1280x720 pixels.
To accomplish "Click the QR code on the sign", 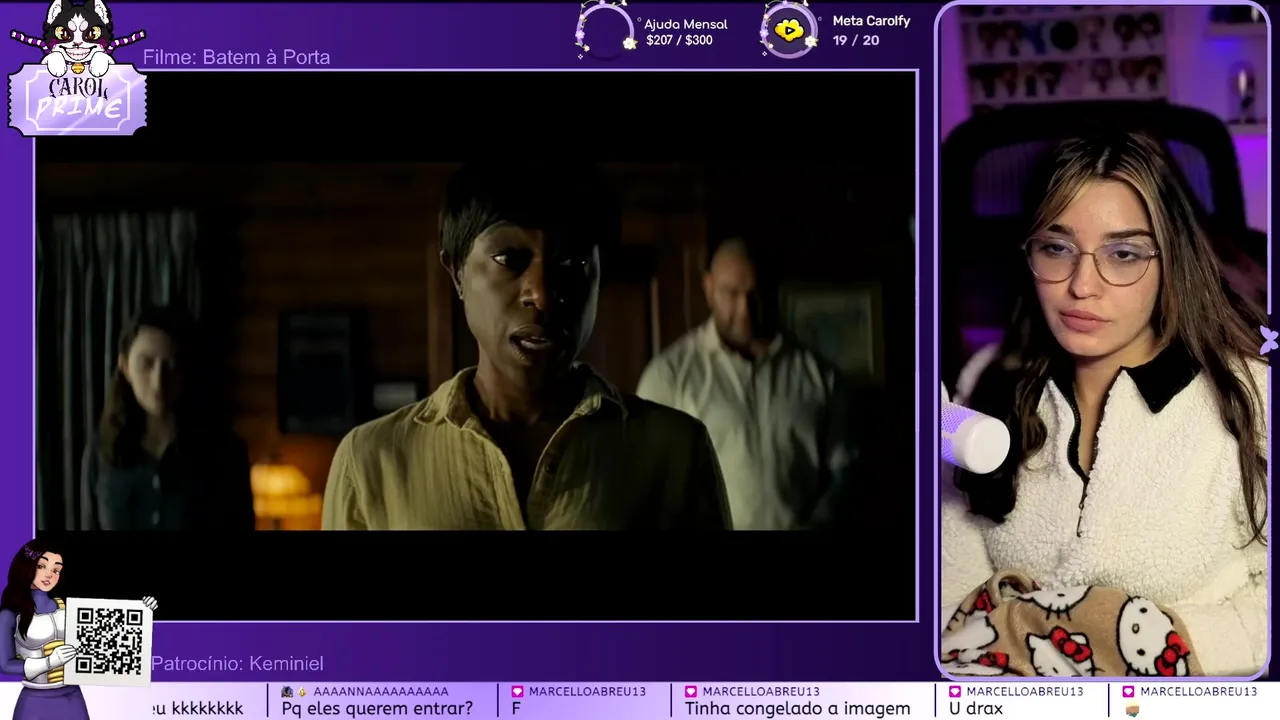I will pos(109,640).
